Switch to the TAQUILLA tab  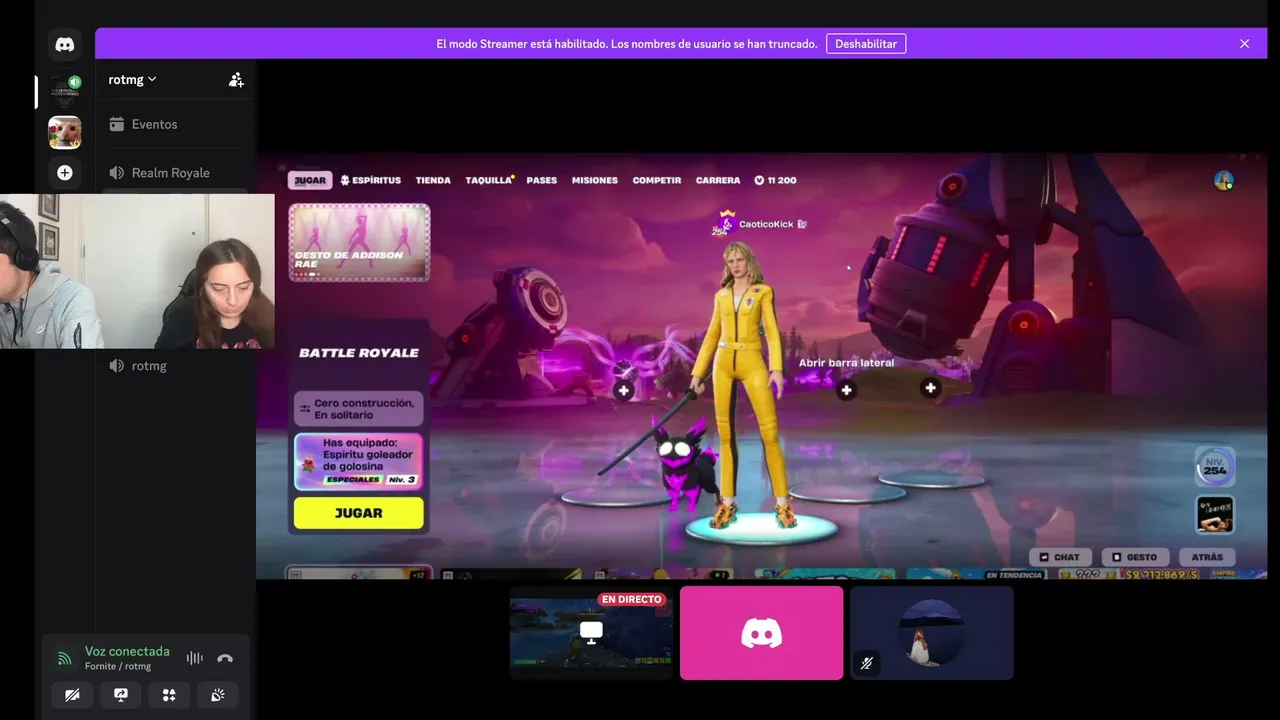(489, 180)
